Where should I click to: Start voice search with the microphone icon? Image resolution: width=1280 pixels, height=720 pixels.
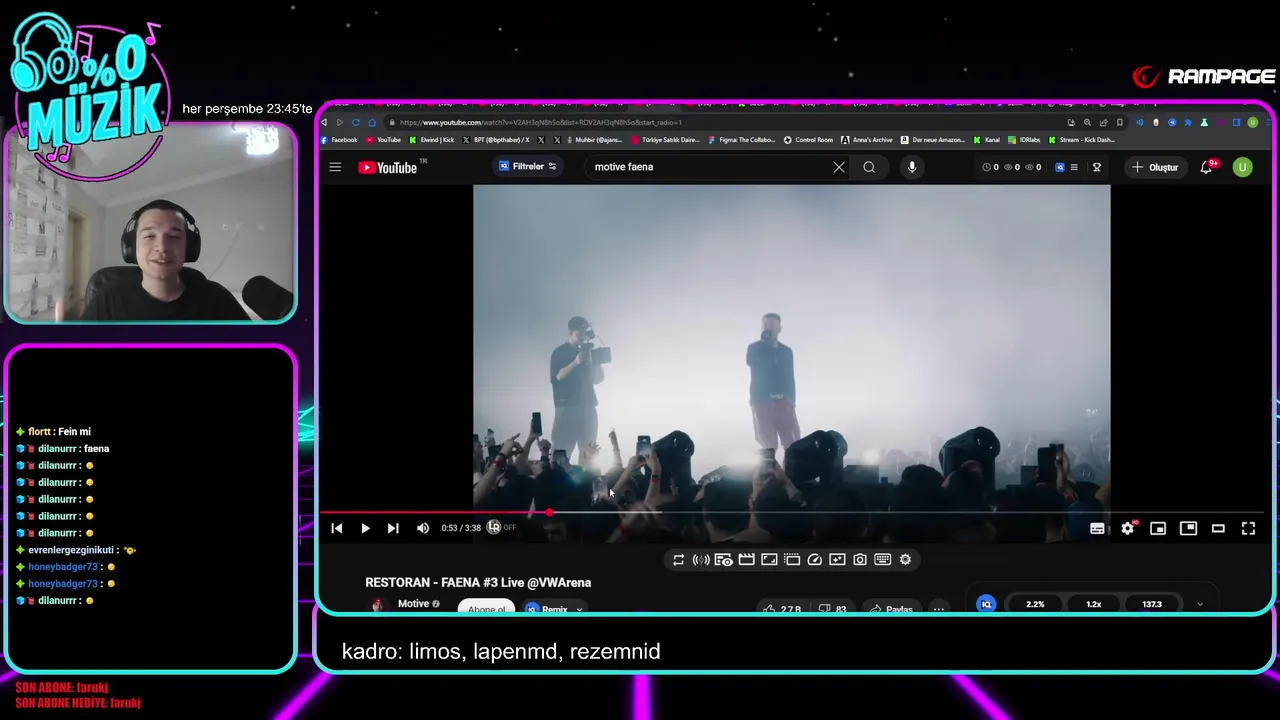click(x=912, y=167)
